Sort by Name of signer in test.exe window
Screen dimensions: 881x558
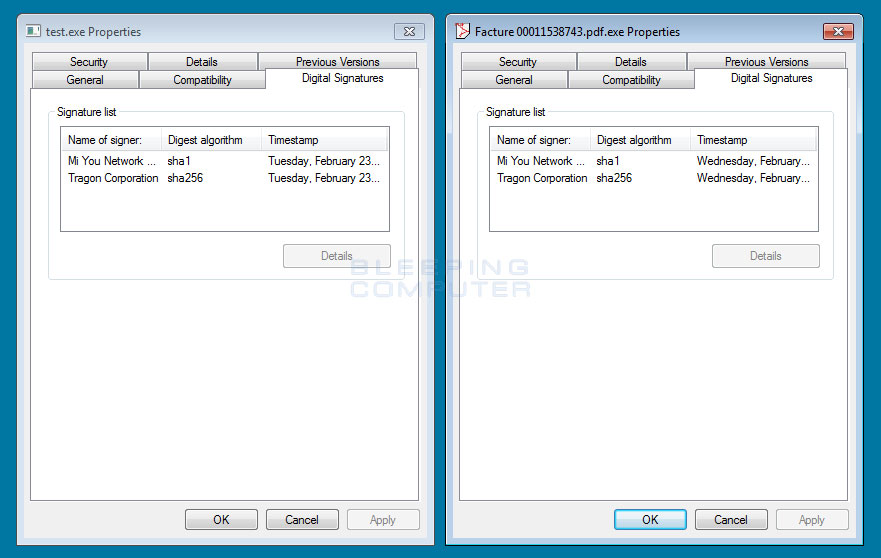click(111, 140)
